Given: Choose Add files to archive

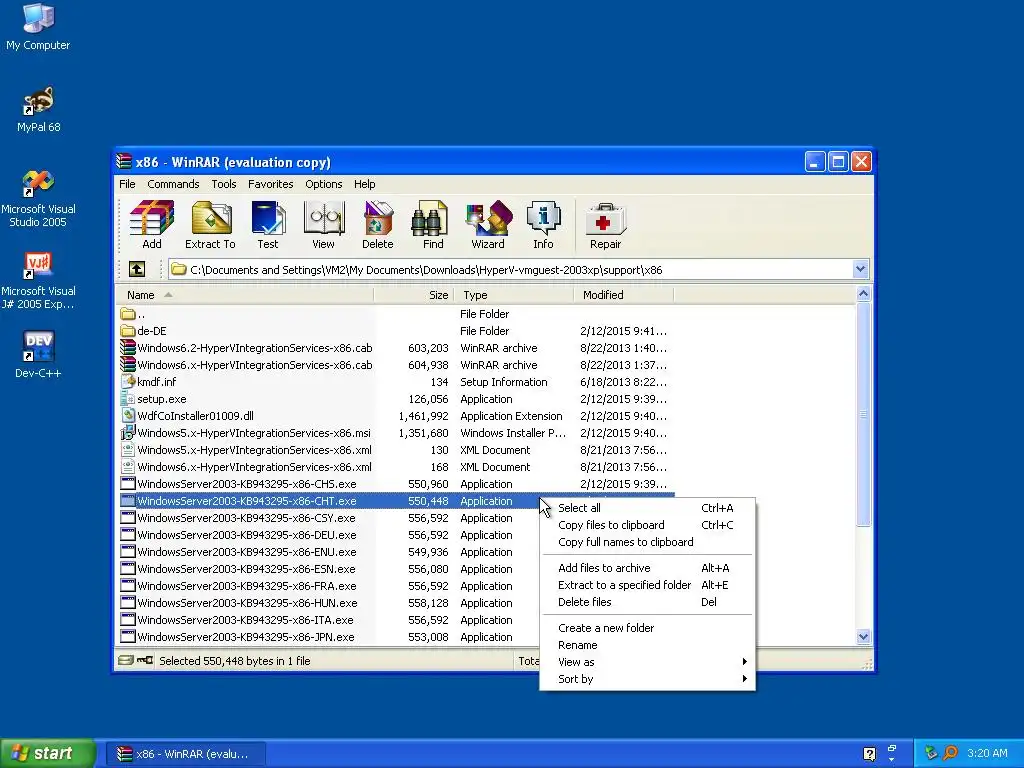Looking at the screenshot, I should click(x=647, y=568).
